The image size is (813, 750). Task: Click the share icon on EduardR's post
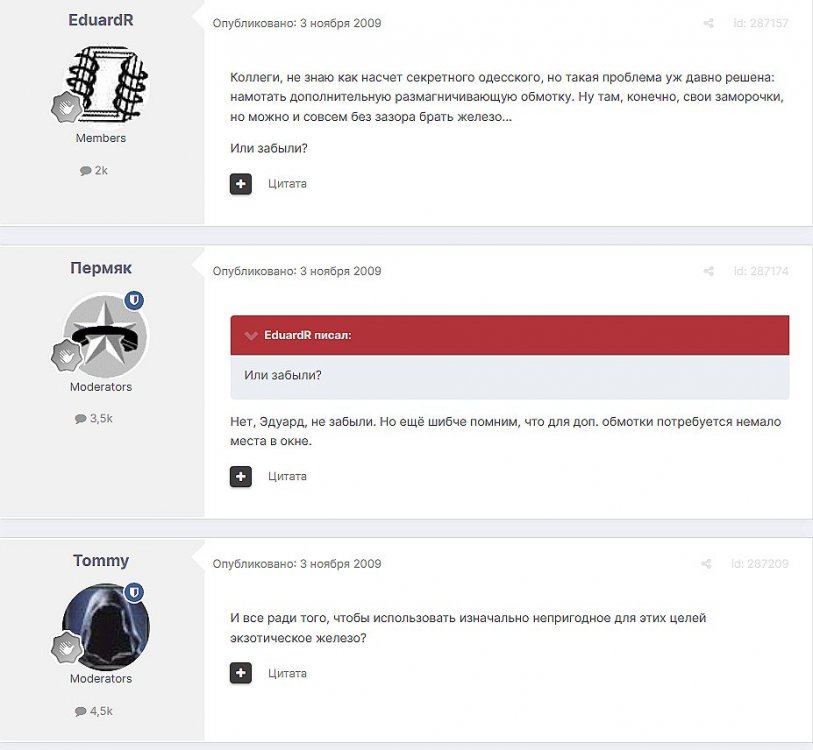(708, 23)
